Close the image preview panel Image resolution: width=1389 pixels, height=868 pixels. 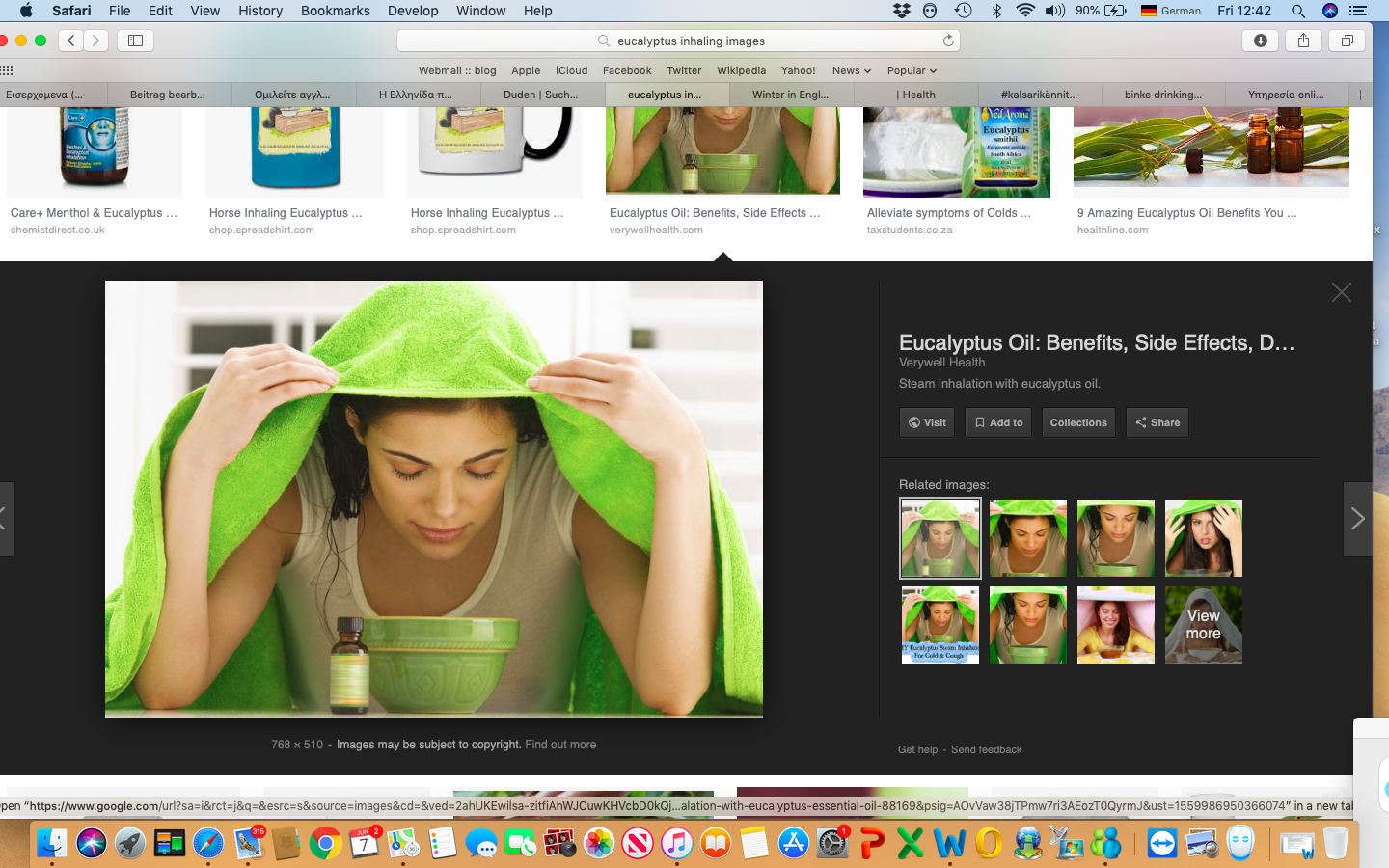(1341, 292)
